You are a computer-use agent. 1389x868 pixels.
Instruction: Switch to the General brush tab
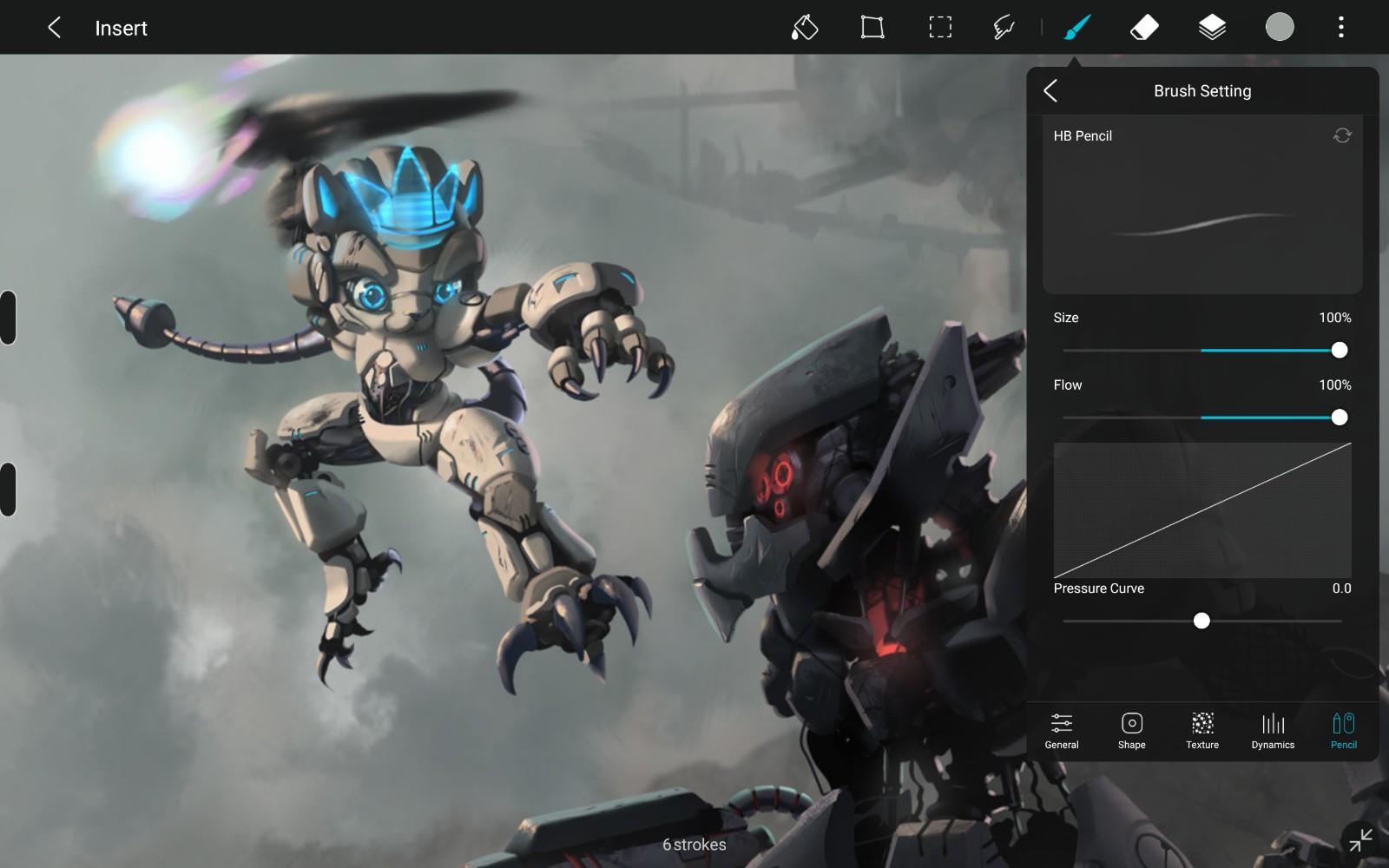[x=1061, y=731]
